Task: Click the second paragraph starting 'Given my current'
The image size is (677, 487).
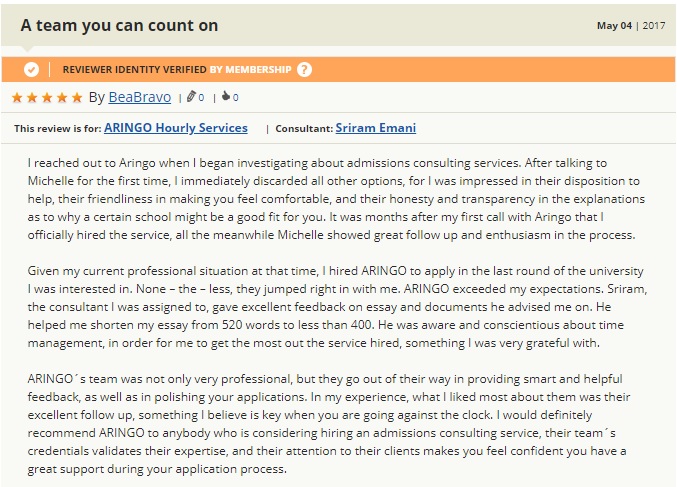Action: (337, 307)
